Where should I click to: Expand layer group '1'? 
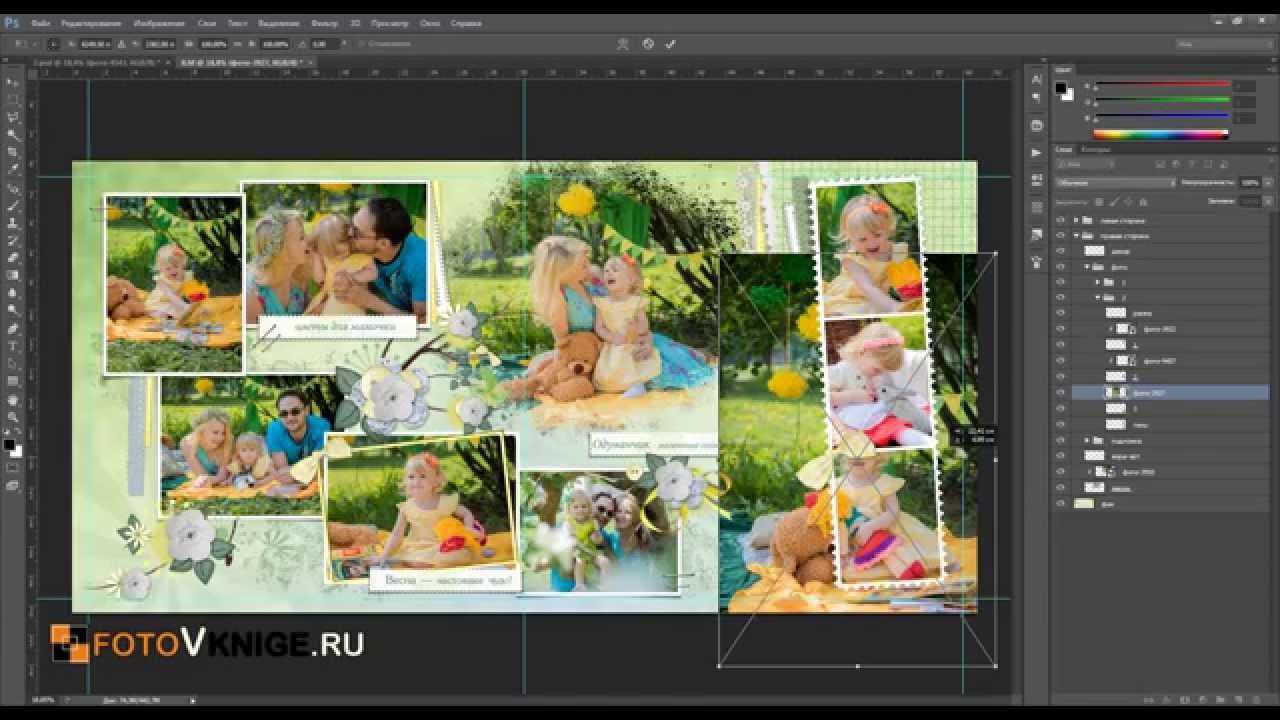(1097, 283)
